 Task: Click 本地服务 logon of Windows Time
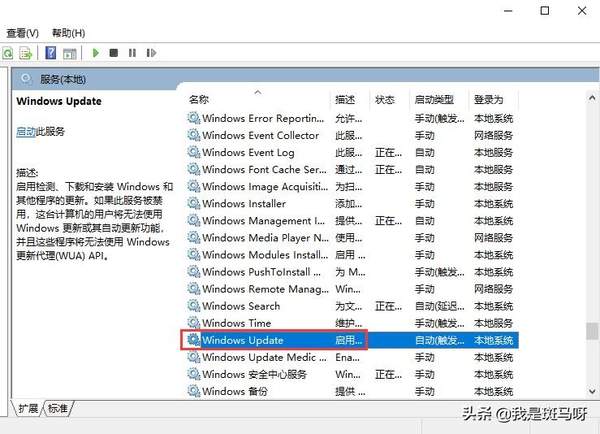point(493,323)
